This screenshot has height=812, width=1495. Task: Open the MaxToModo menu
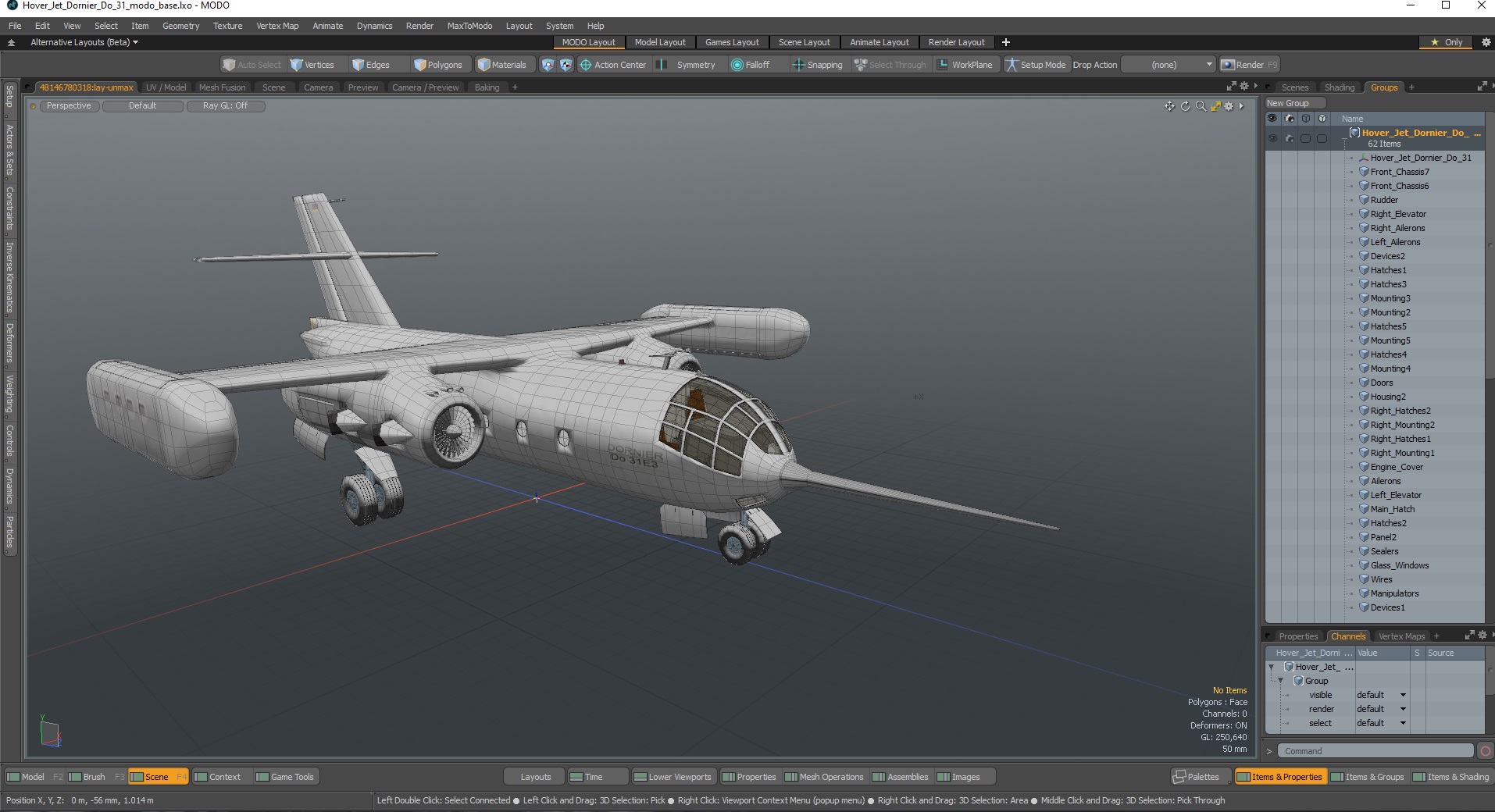click(x=469, y=26)
